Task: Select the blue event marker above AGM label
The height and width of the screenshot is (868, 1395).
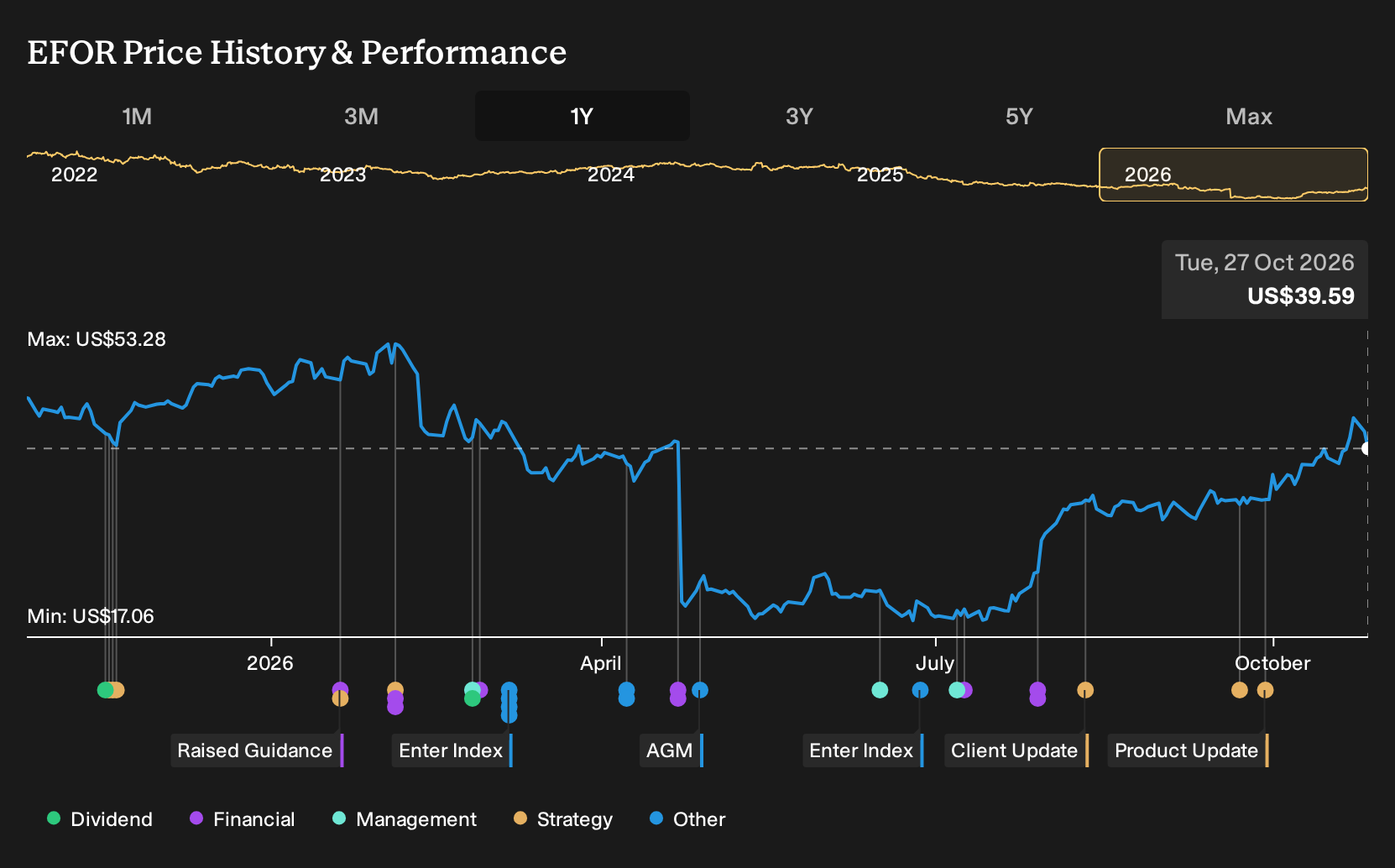Action: pyautogui.click(x=700, y=690)
